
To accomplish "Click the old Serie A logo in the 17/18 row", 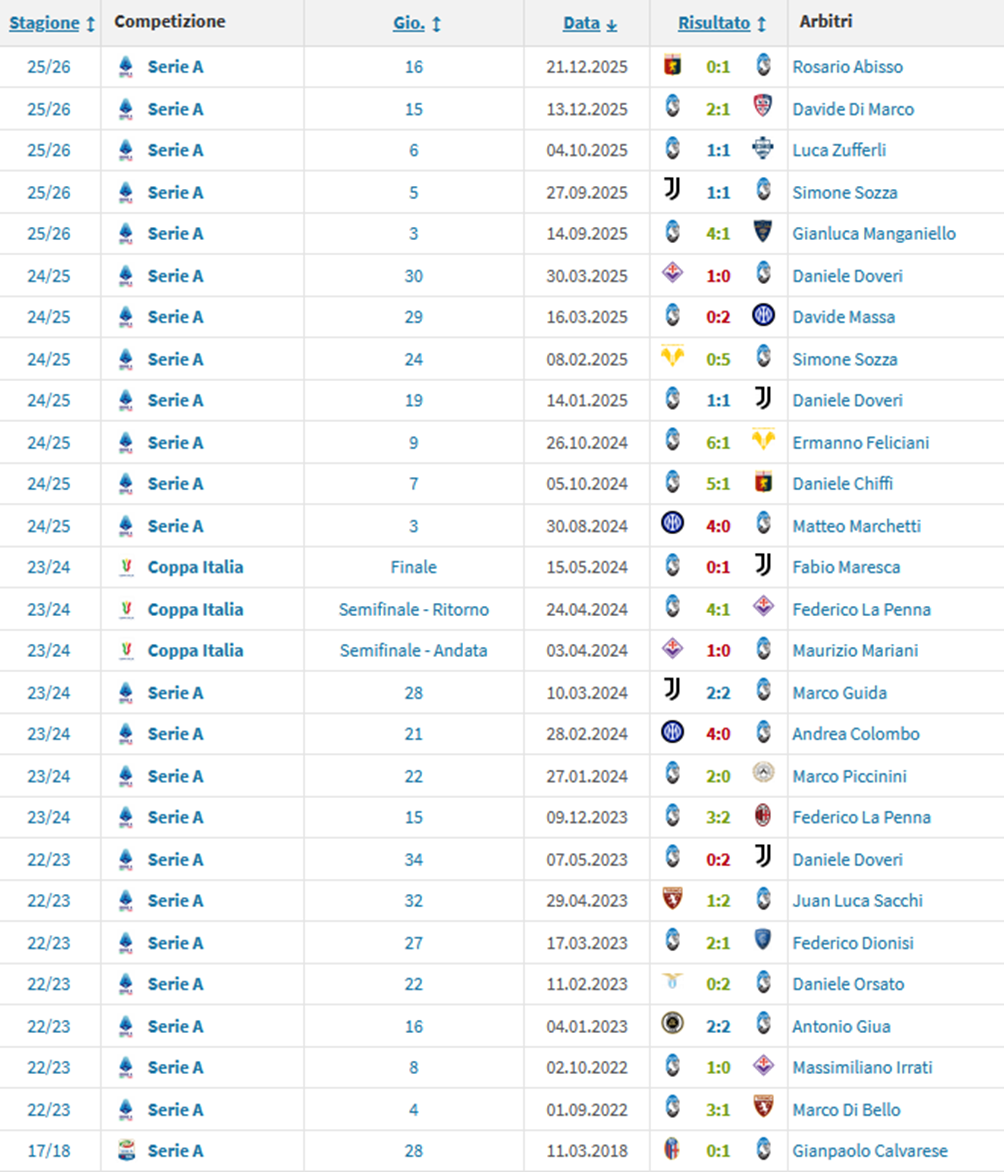I will pos(125,1150).
